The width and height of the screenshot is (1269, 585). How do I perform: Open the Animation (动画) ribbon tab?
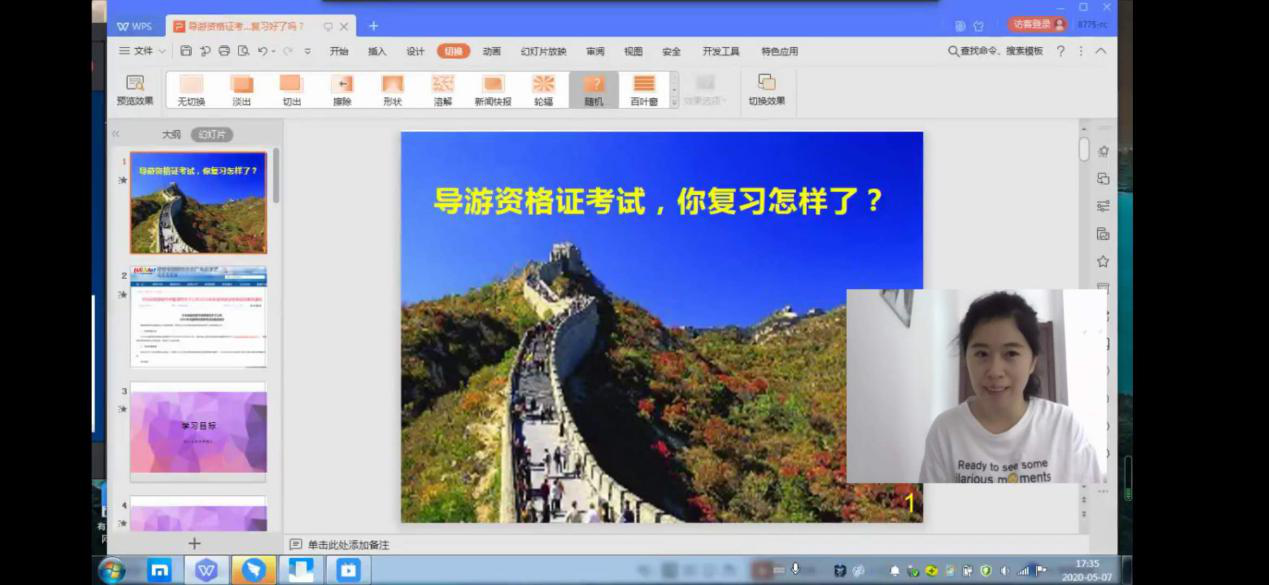coord(491,51)
